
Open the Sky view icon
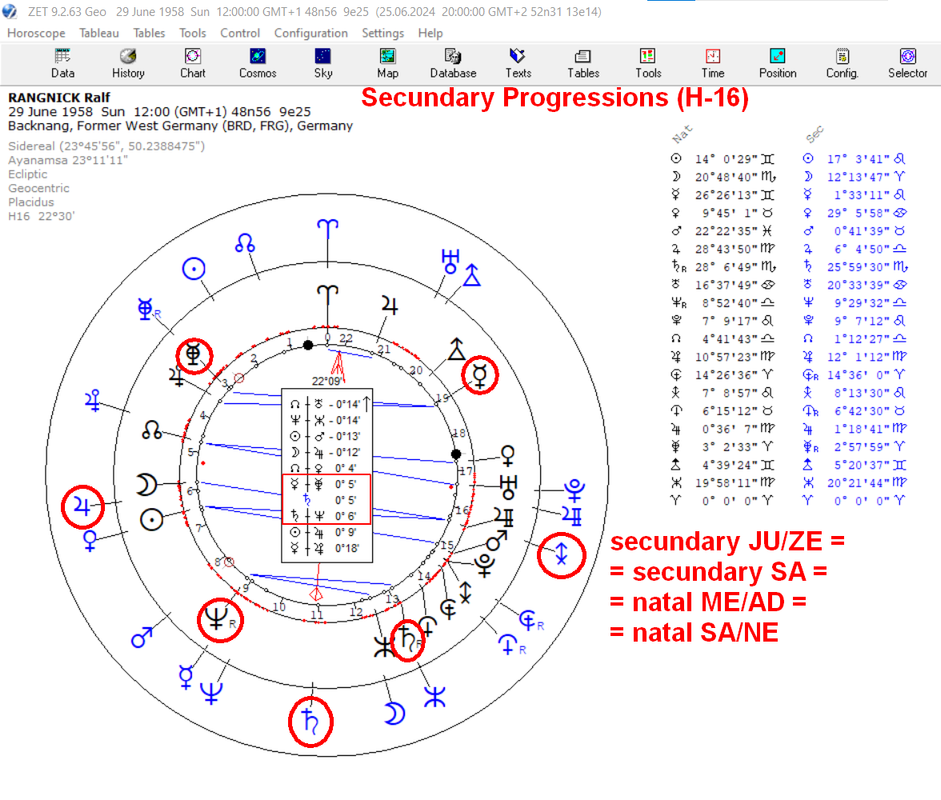323,63
